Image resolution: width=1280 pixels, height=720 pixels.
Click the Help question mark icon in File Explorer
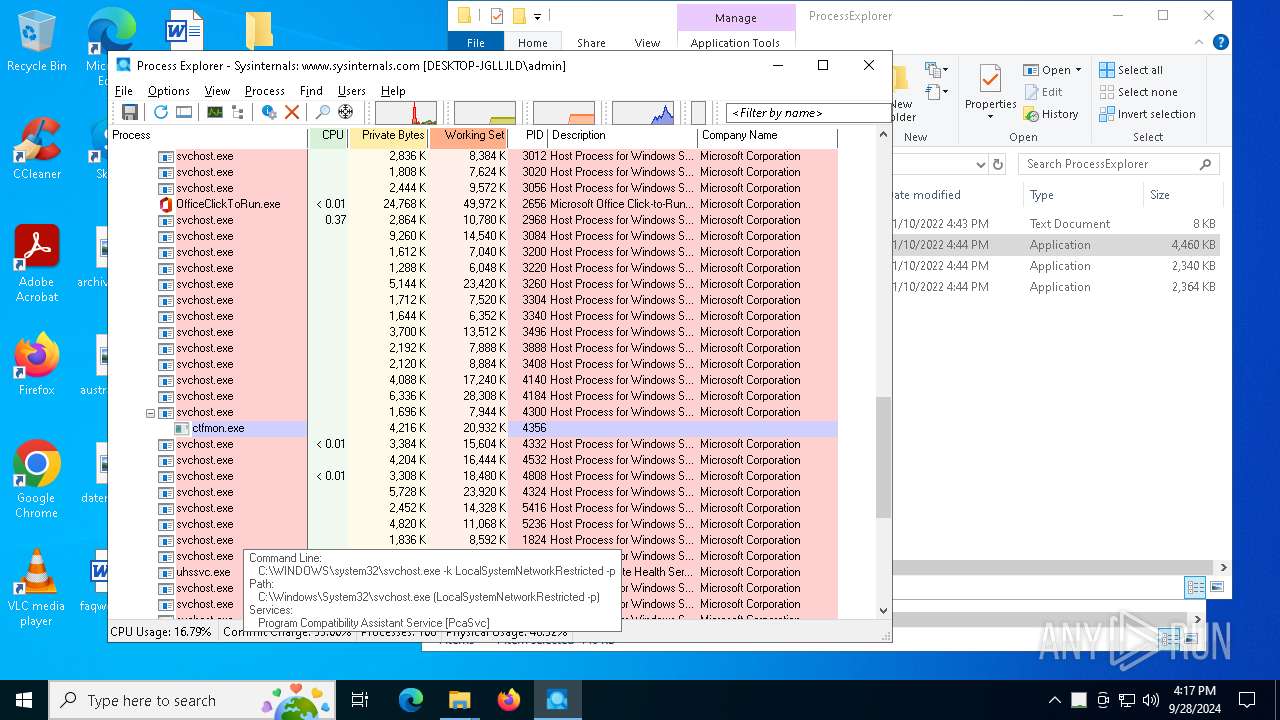pos(1220,42)
